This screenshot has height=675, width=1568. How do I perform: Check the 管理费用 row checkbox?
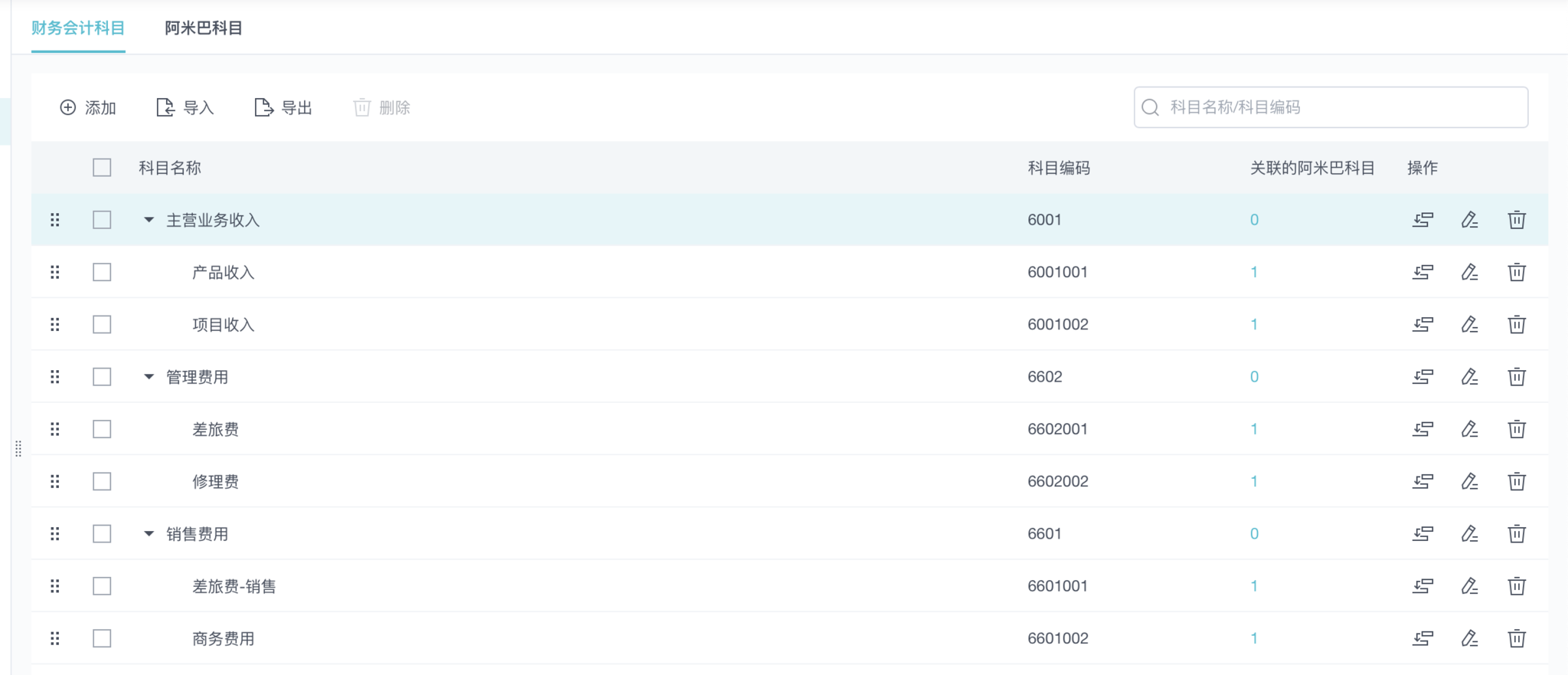point(102,377)
